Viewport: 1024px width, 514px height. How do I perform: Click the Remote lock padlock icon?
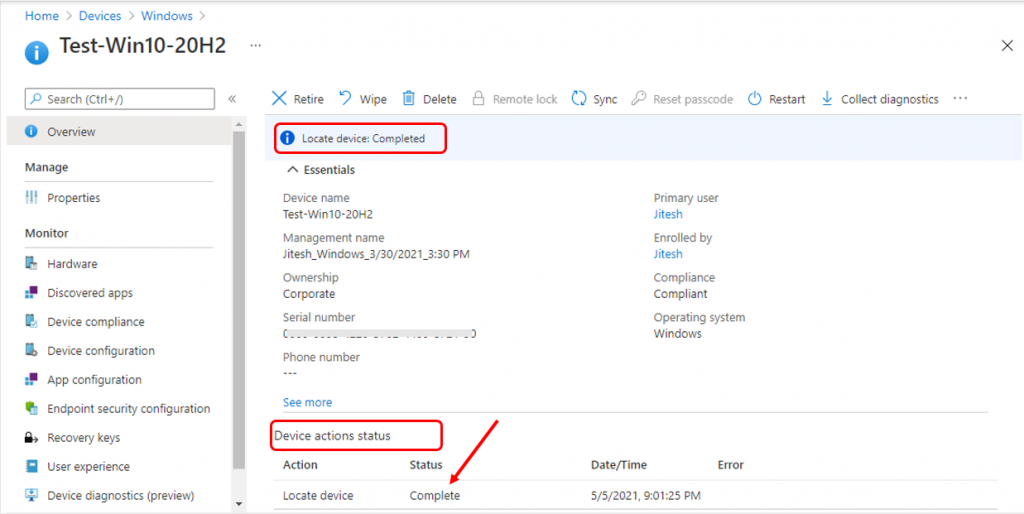click(x=479, y=99)
